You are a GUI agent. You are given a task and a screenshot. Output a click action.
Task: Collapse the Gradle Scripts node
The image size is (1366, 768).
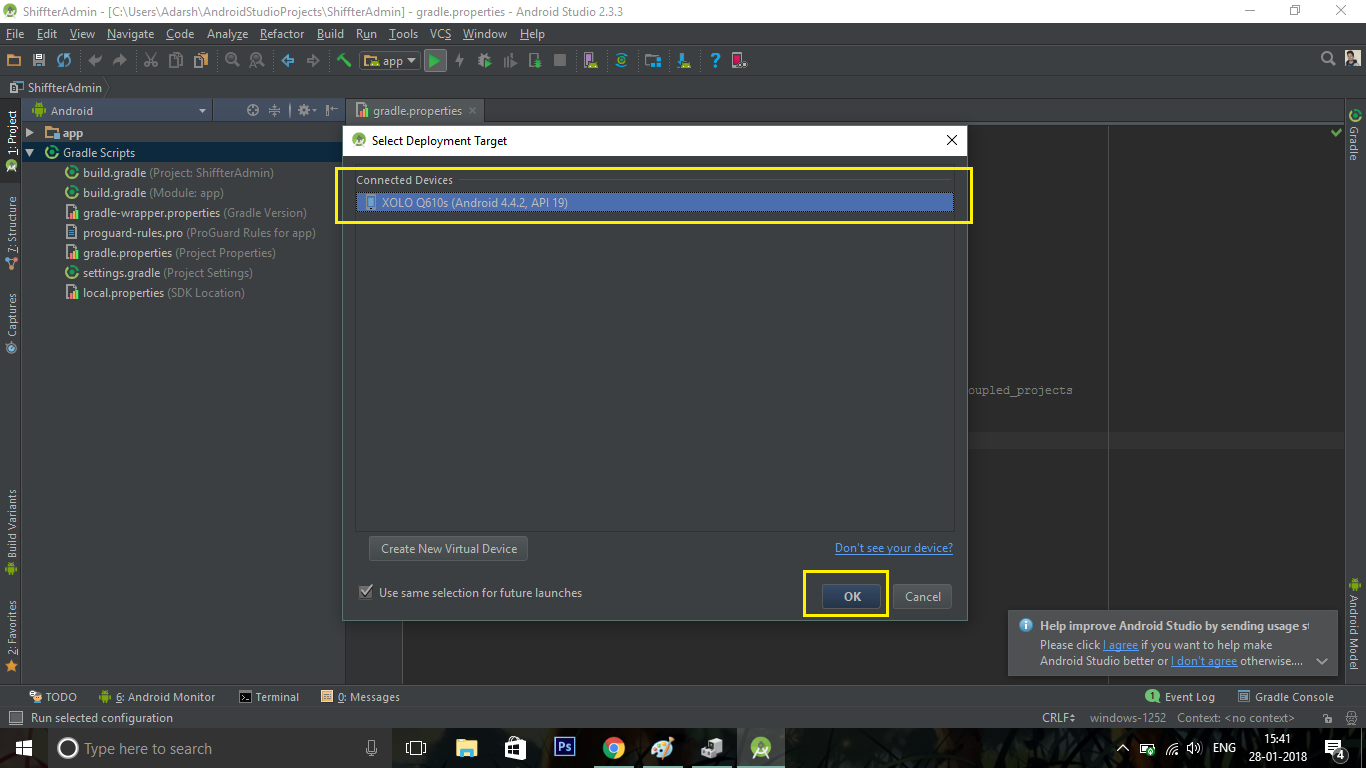point(30,153)
